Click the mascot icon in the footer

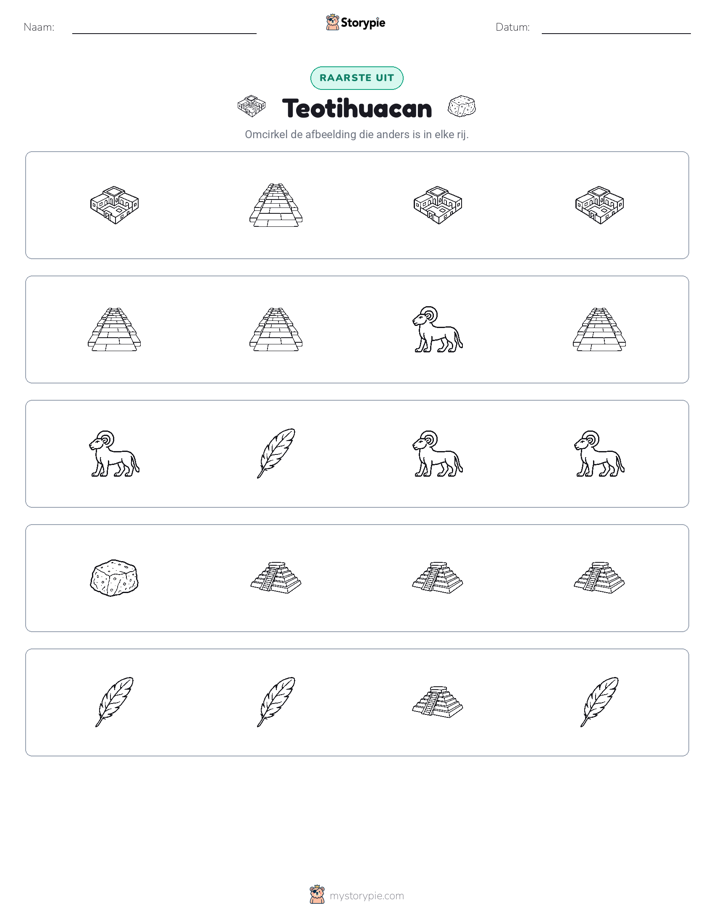pyautogui.click(x=317, y=895)
